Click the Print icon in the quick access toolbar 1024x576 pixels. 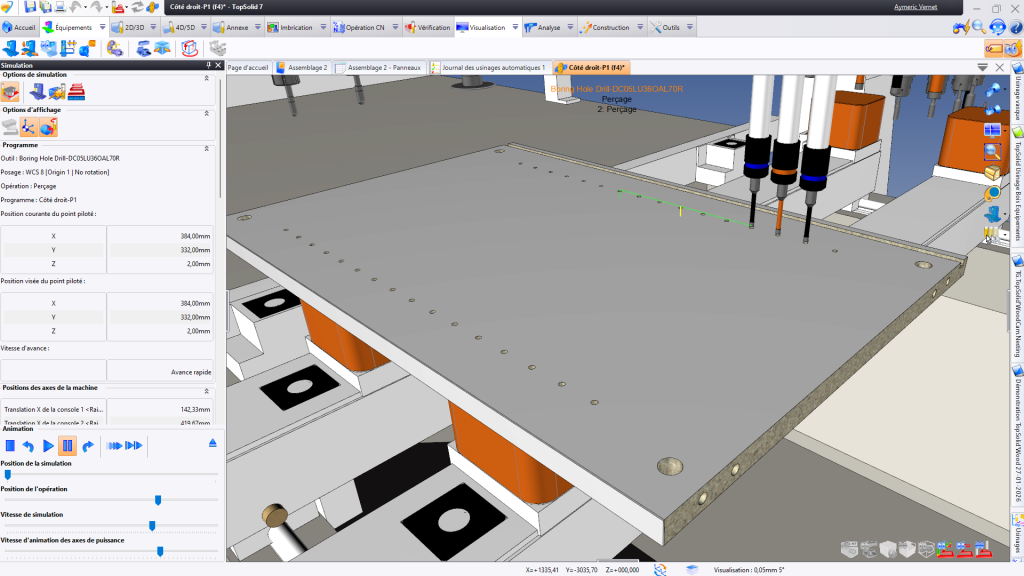(60, 7)
